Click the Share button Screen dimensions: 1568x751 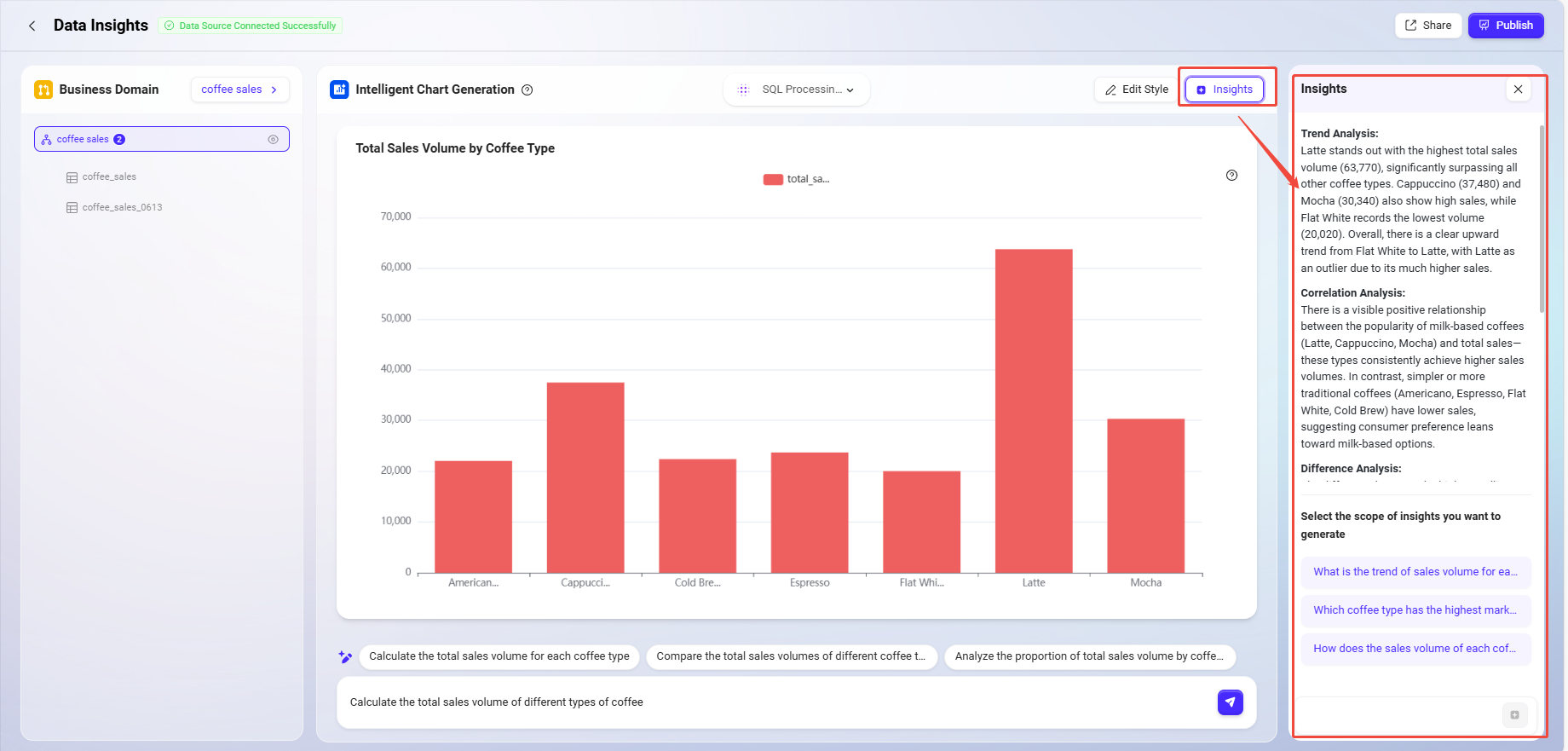pos(1428,26)
